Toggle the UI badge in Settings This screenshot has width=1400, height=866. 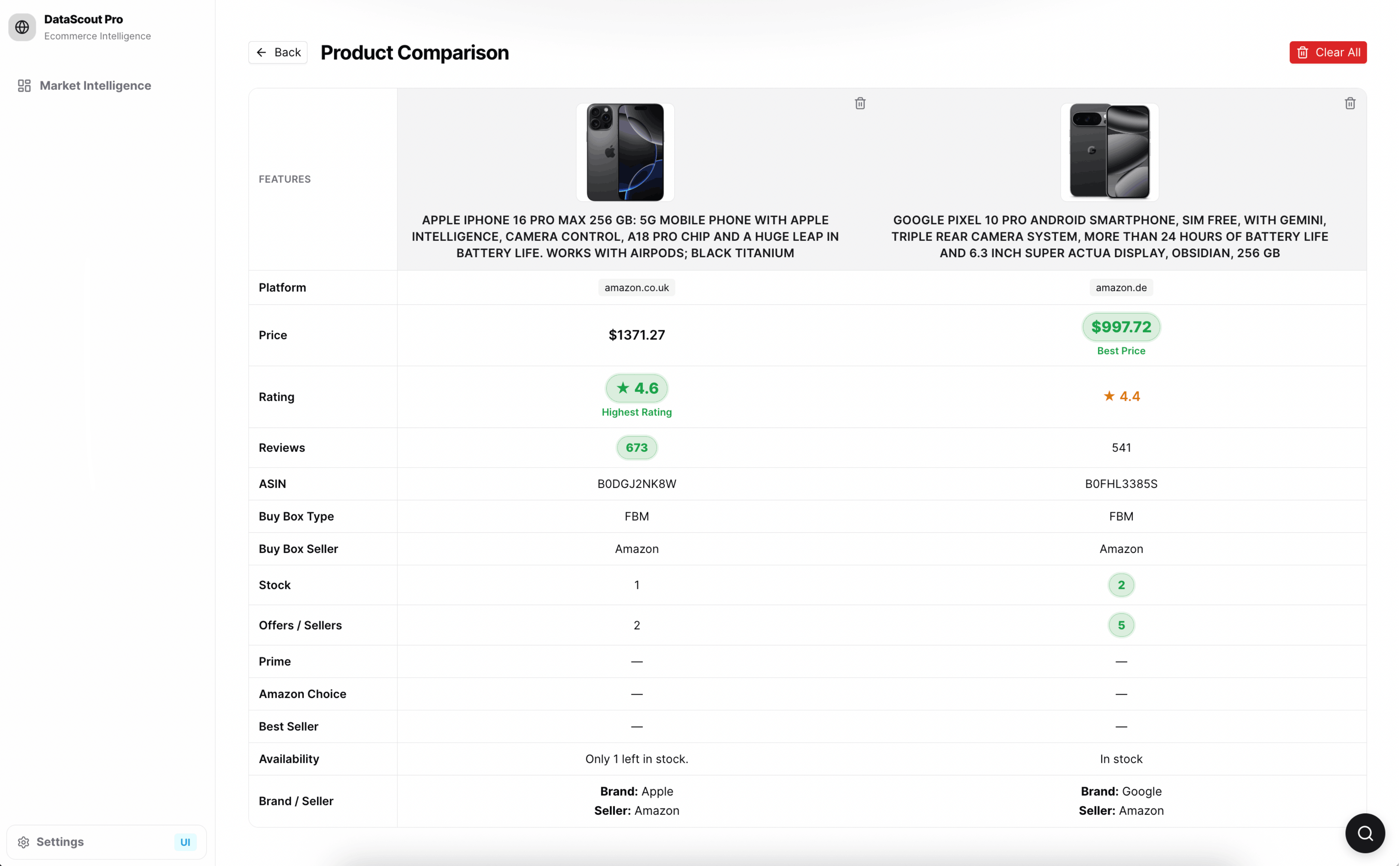185,842
